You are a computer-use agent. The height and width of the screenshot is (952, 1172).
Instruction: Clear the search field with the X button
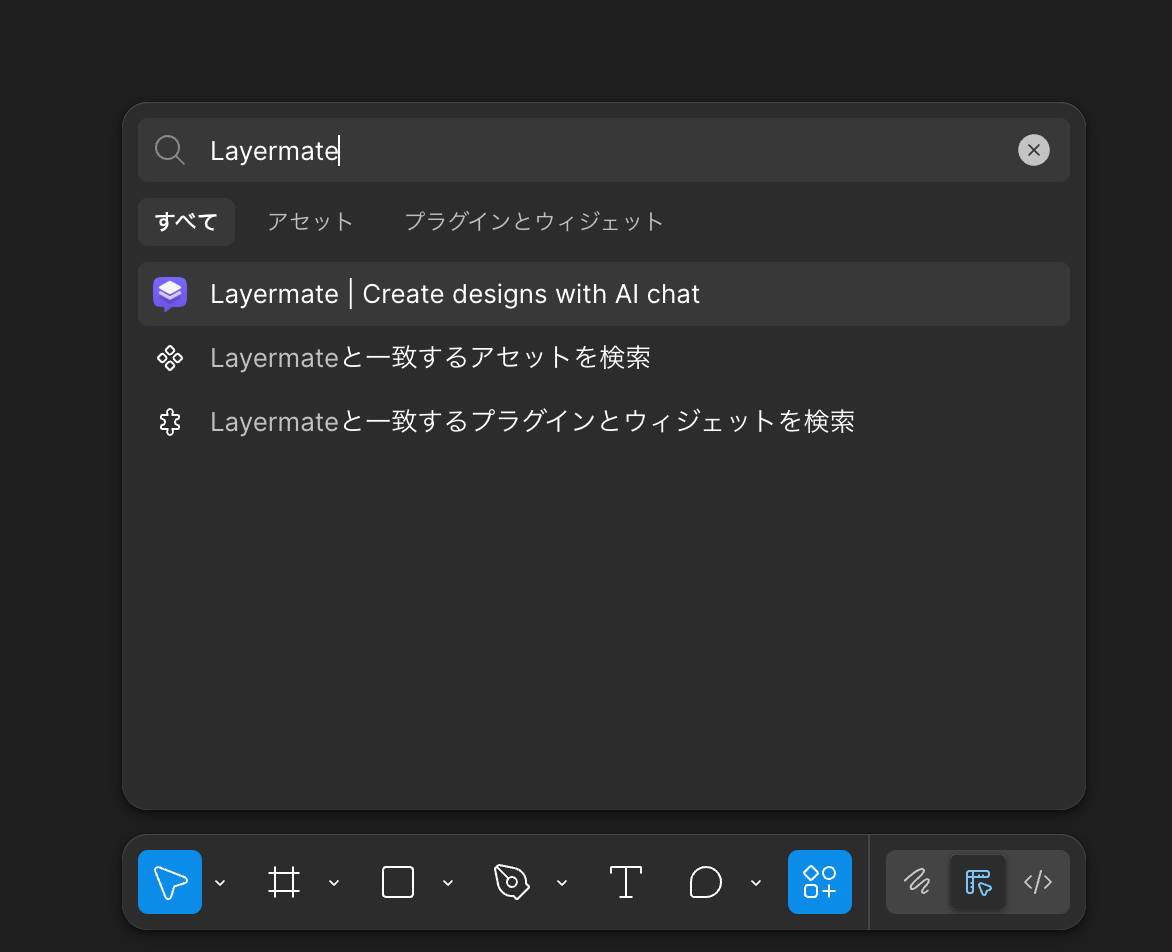click(1034, 150)
